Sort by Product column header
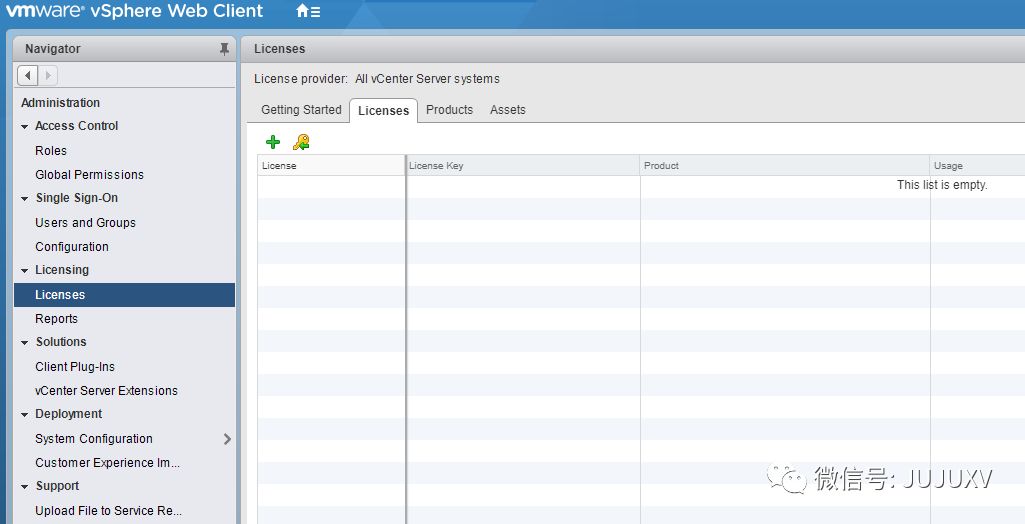1025x524 pixels. tap(784, 165)
